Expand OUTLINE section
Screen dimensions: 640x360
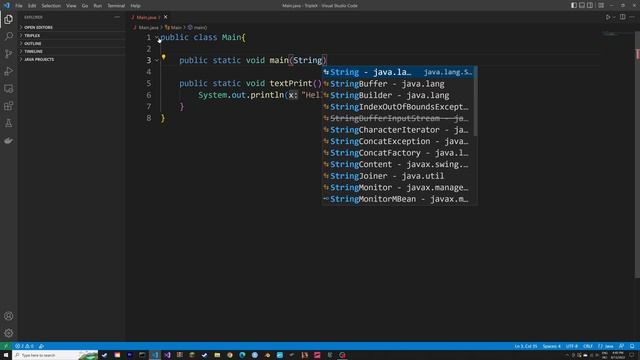pyautogui.click(x=71, y=43)
